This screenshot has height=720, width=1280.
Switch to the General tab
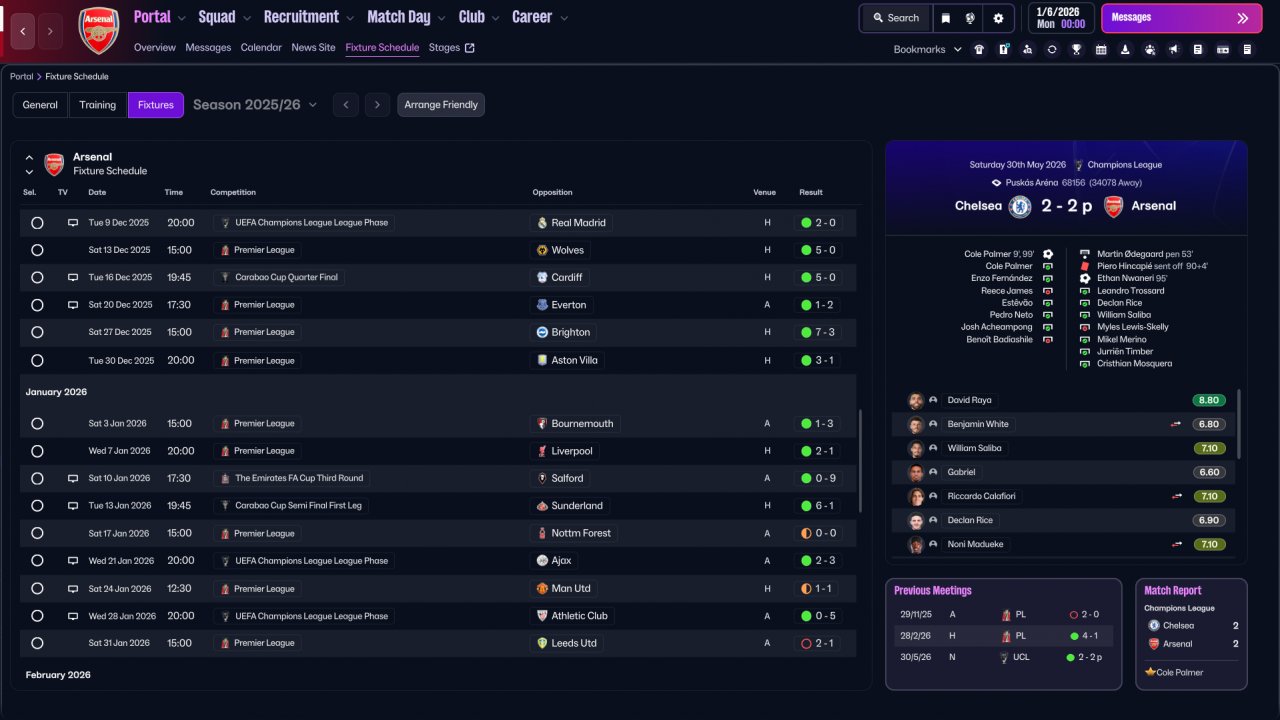[x=40, y=105]
